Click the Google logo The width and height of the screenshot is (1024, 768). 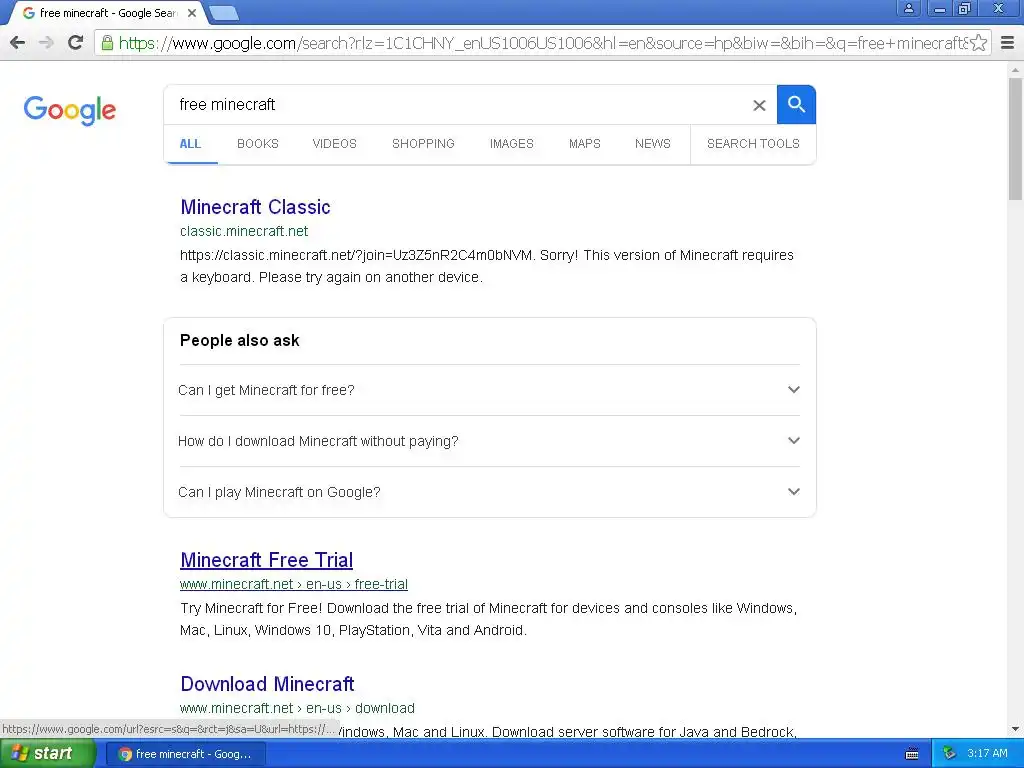tap(69, 110)
